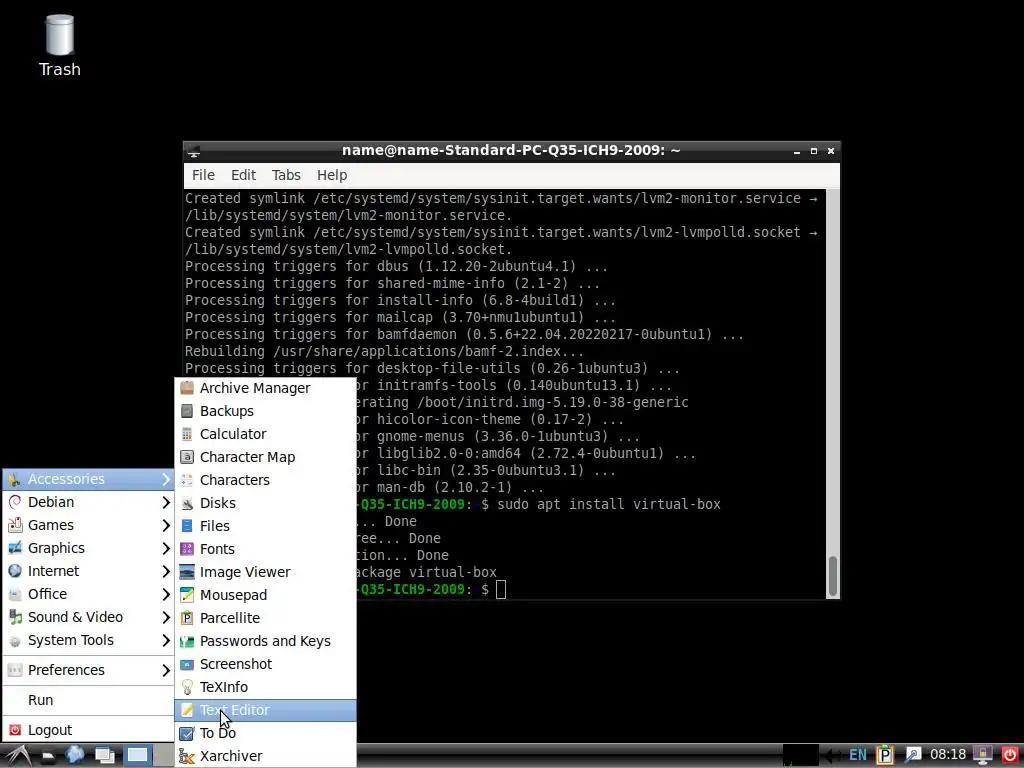Screen dimensions: 1024x768
Task: Open the Trash icon on the desktop
Action: click(59, 46)
